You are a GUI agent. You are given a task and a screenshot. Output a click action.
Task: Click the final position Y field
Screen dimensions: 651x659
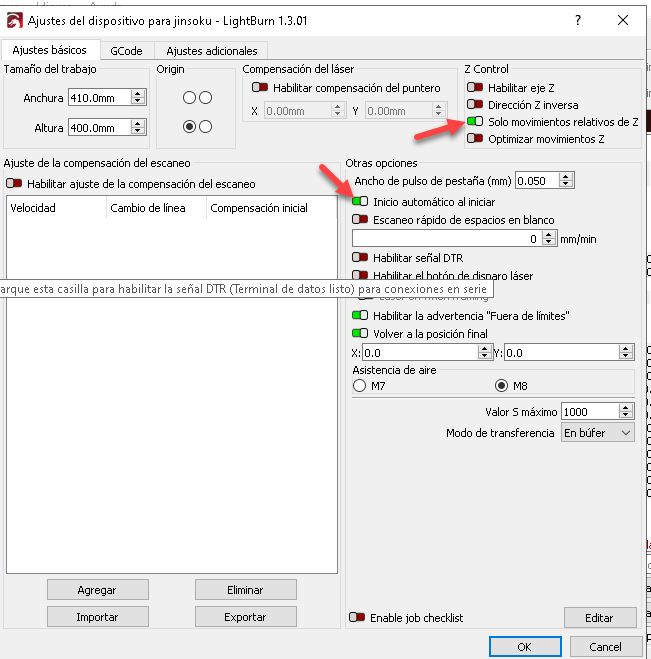562,353
